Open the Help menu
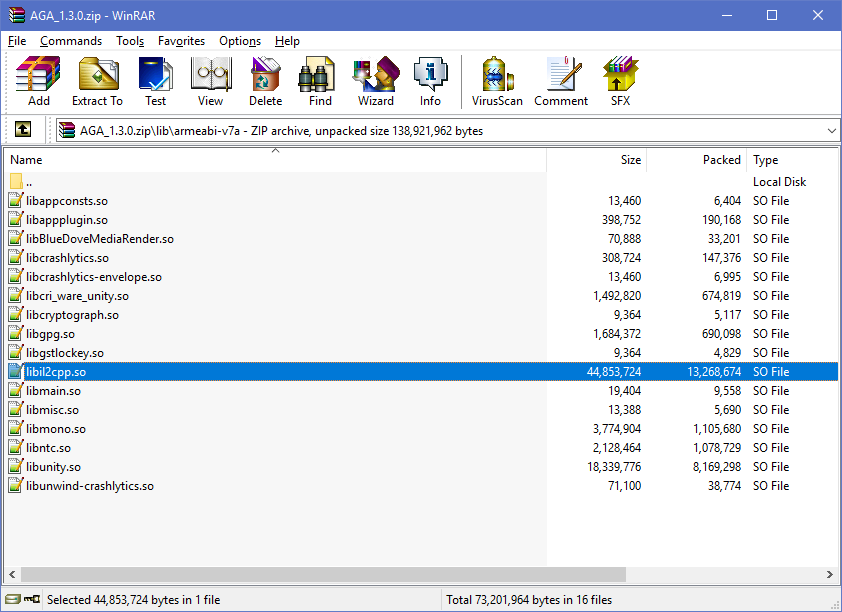The width and height of the screenshot is (842, 612). [x=287, y=41]
